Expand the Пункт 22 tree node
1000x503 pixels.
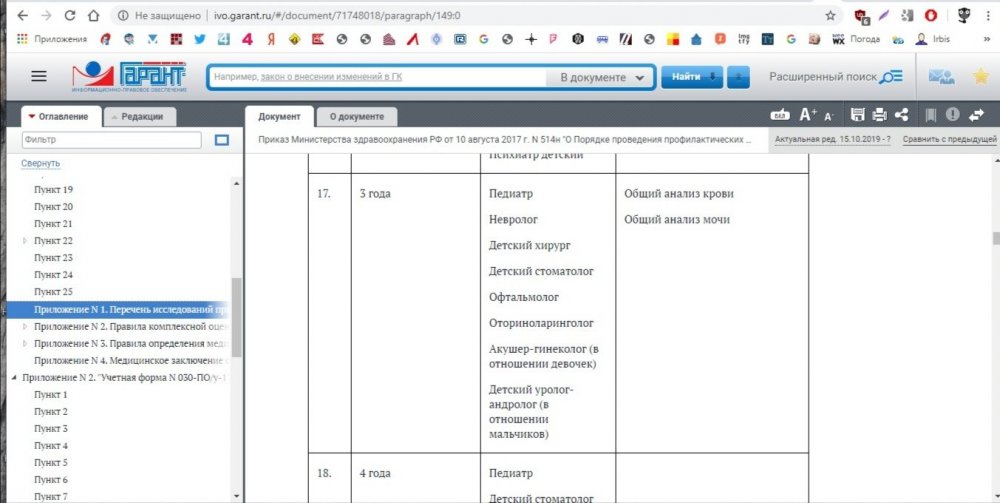pos(25,241)
